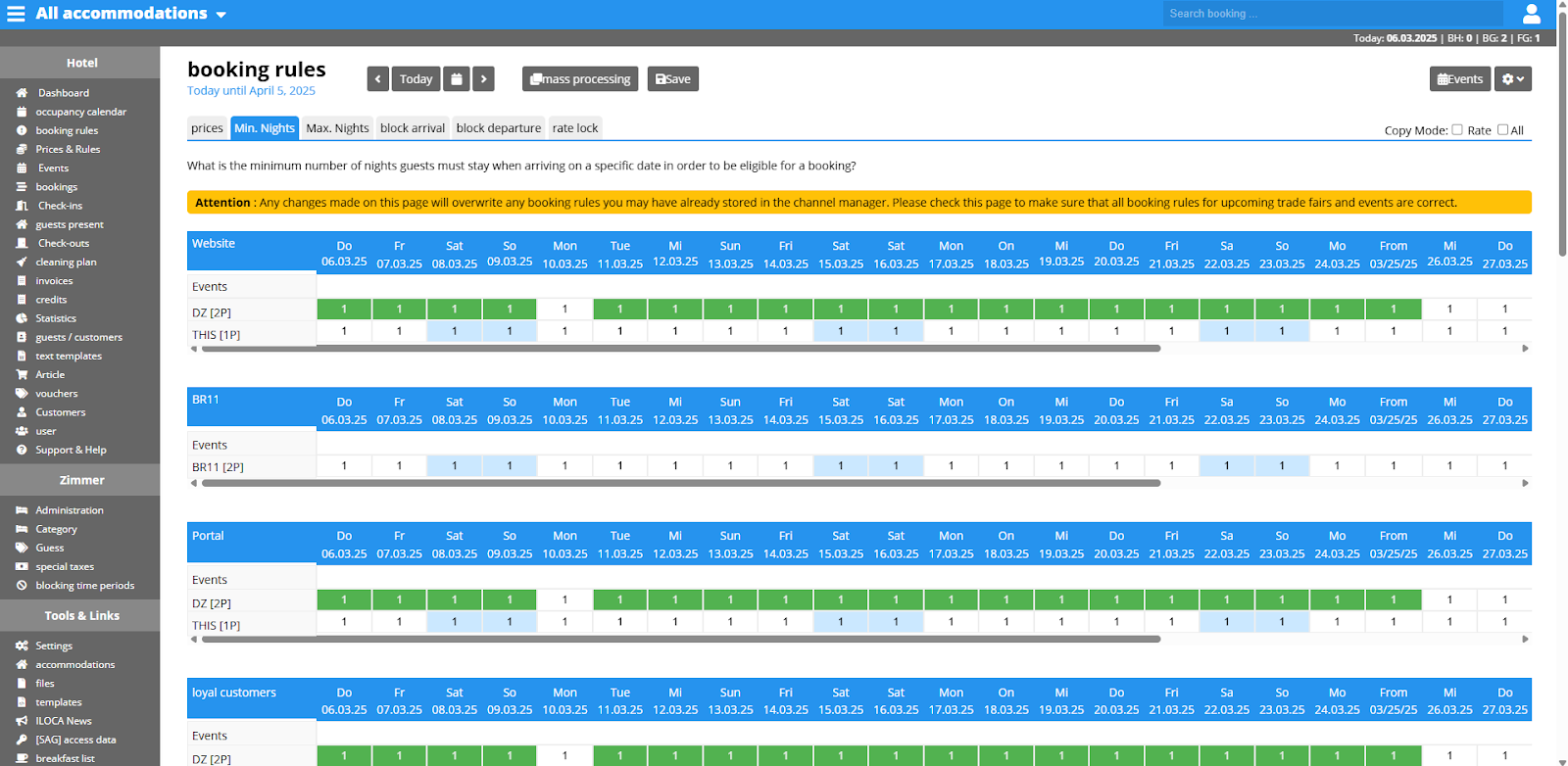
Task: Toggle the Rate copy mode checkbox
Action: click(1457, 129)
